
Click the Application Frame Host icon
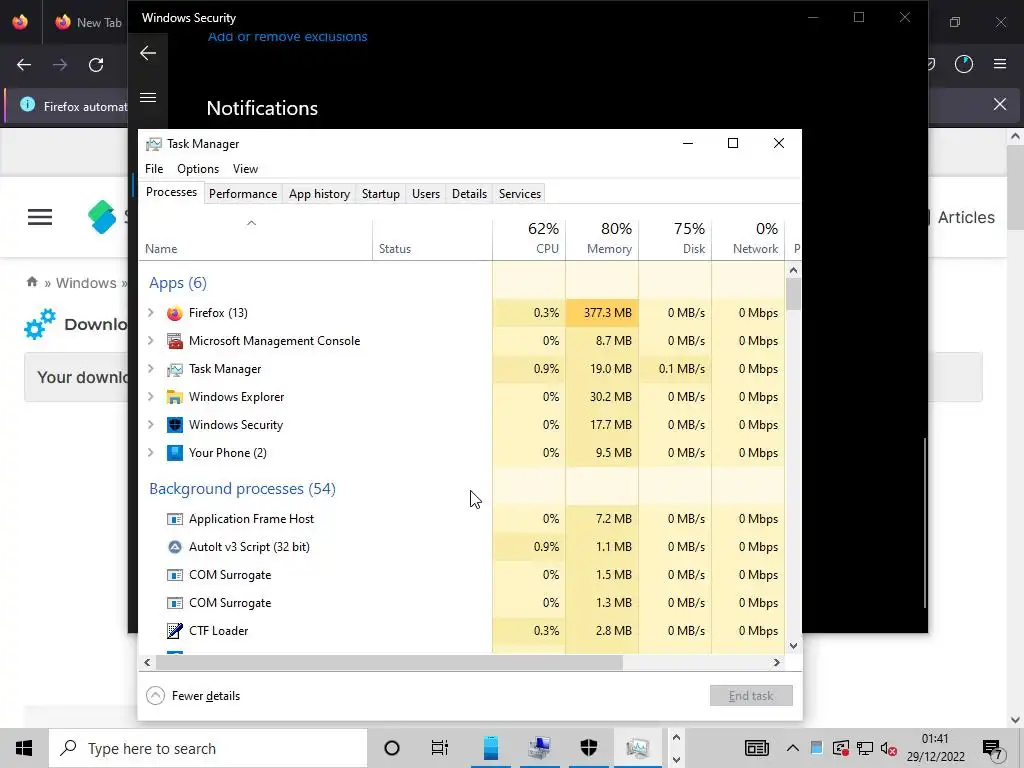click(x=174, y=519)
